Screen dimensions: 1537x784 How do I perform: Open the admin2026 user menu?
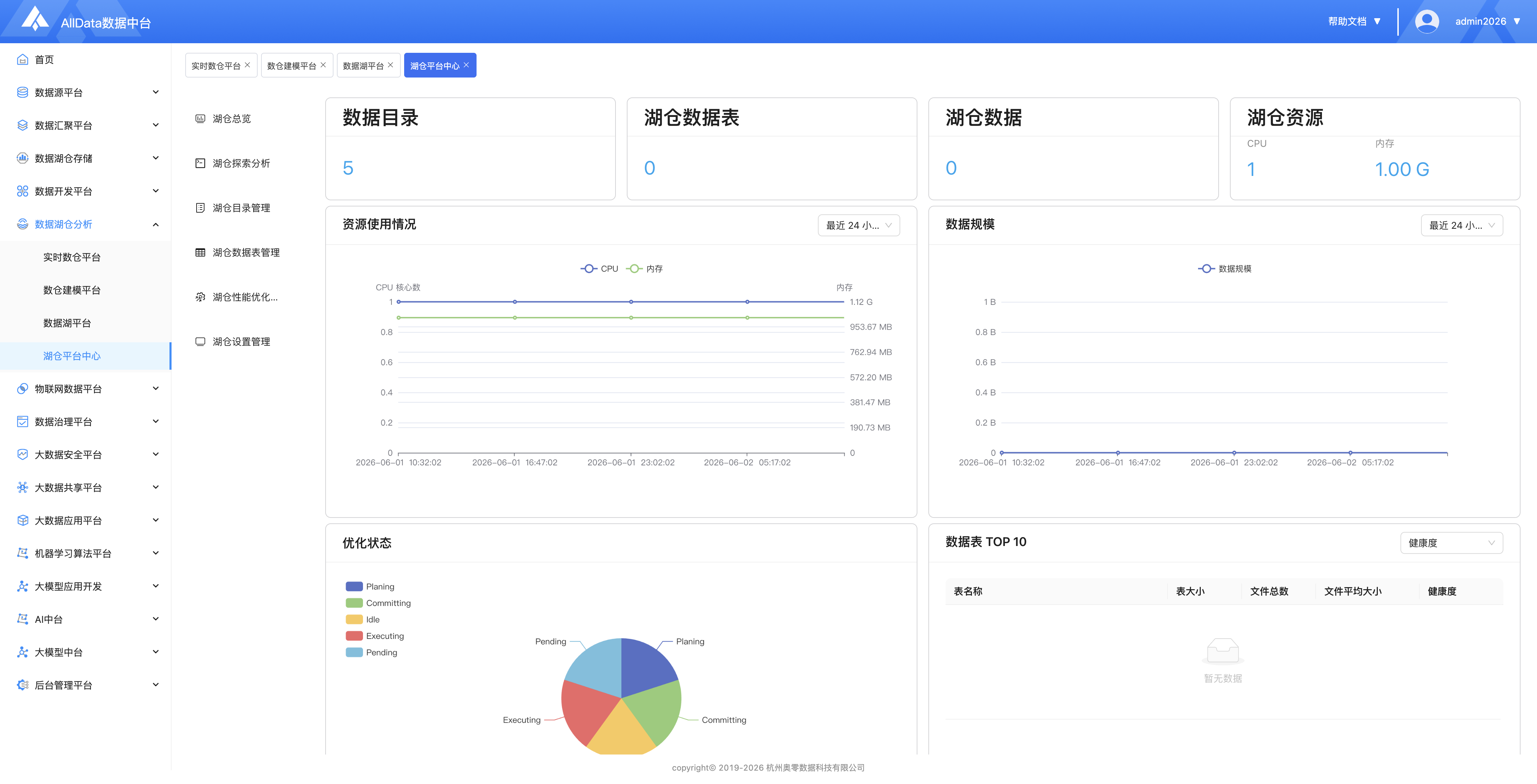(x=1488, y=22)
